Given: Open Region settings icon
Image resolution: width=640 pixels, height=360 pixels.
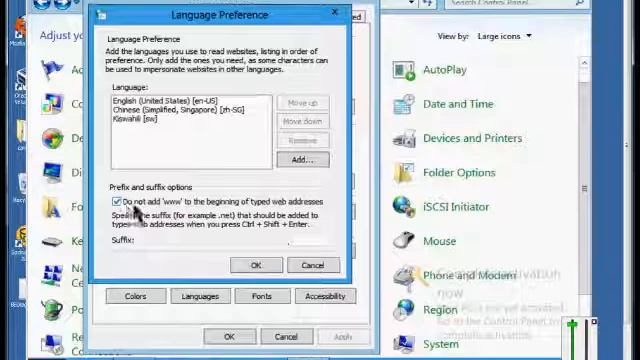Looking at the screenshot, I should click(404, 310).
